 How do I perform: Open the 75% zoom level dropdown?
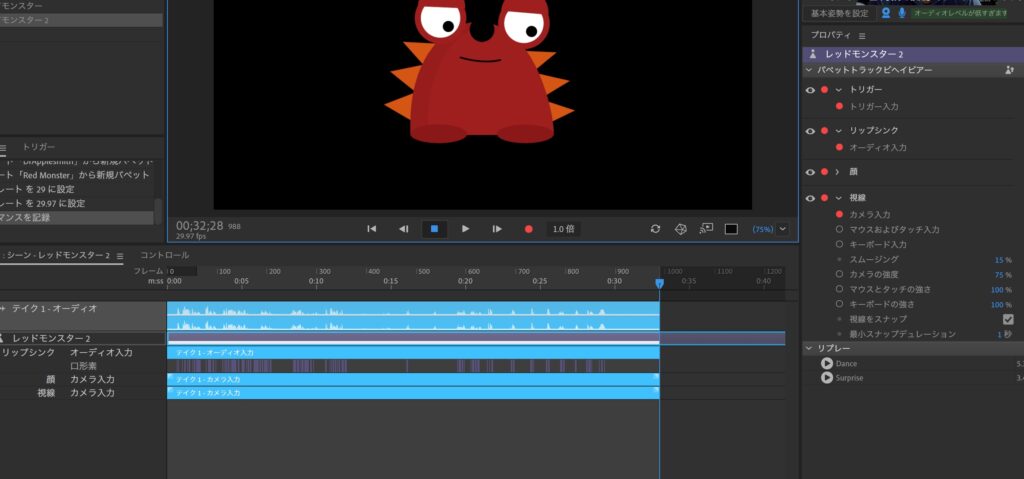[782, 229]
